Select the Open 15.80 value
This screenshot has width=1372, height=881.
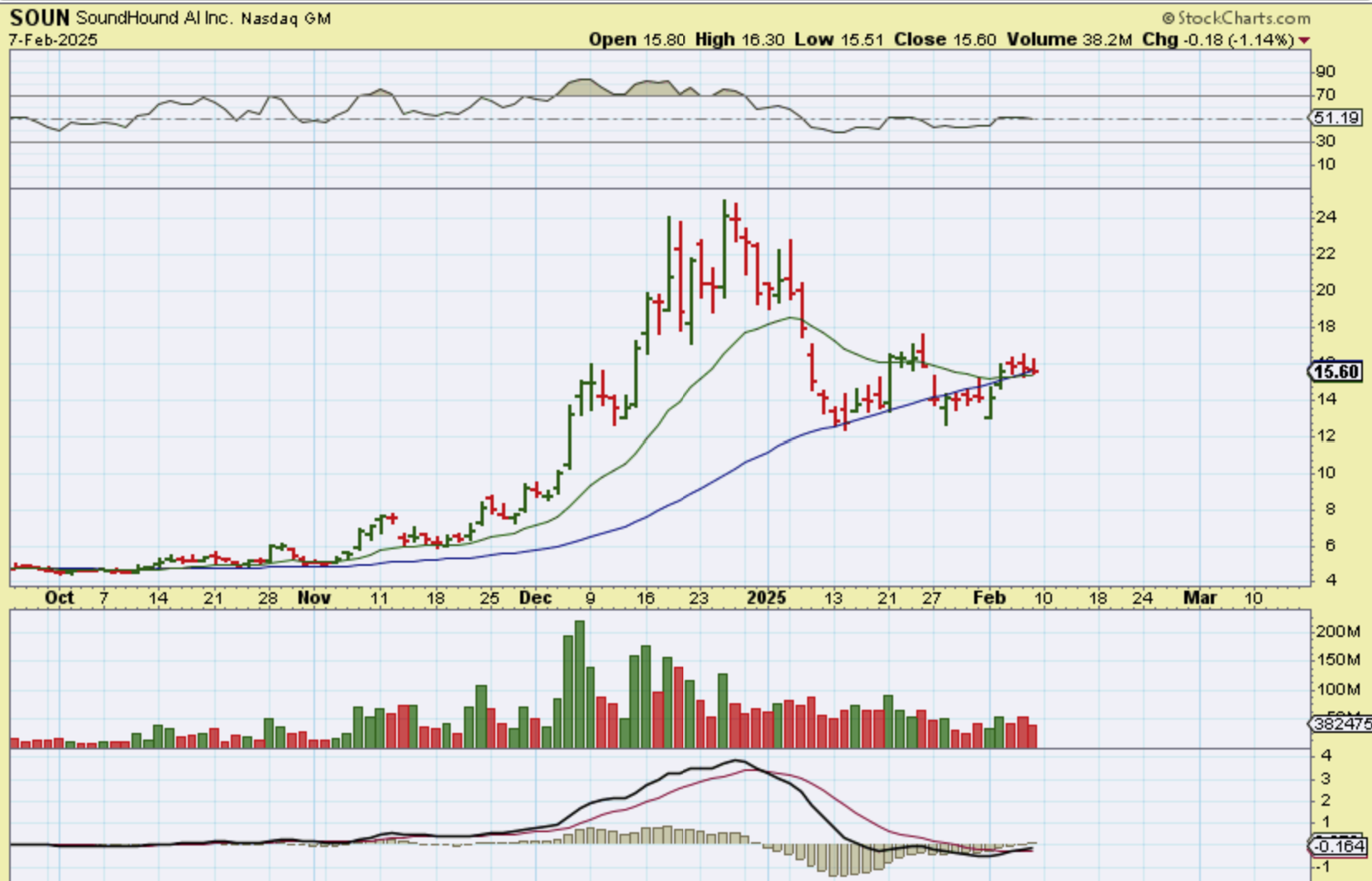(x=637, y=40)
